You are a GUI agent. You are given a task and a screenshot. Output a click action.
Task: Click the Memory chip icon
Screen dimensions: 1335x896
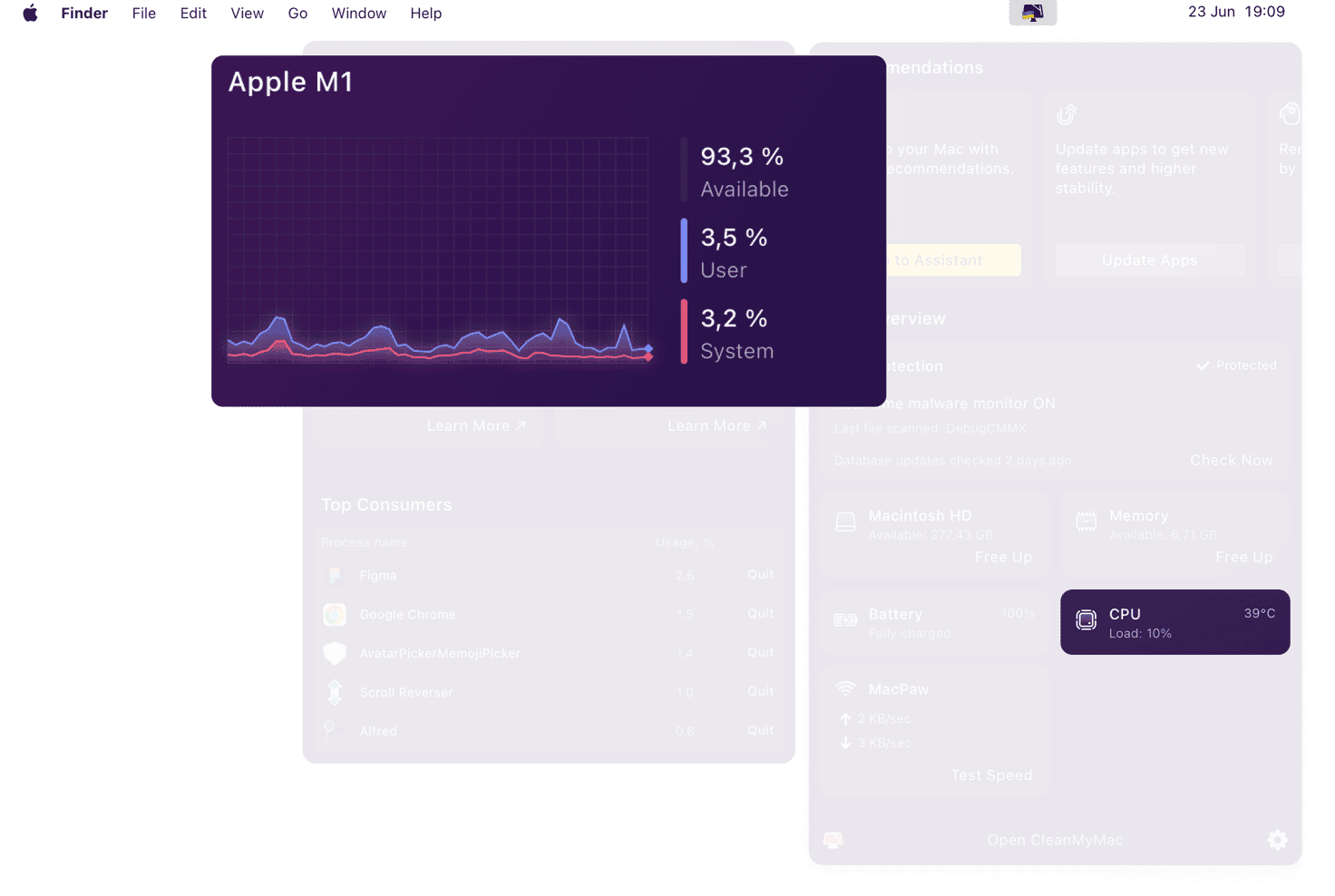(x=1086, y=521)
